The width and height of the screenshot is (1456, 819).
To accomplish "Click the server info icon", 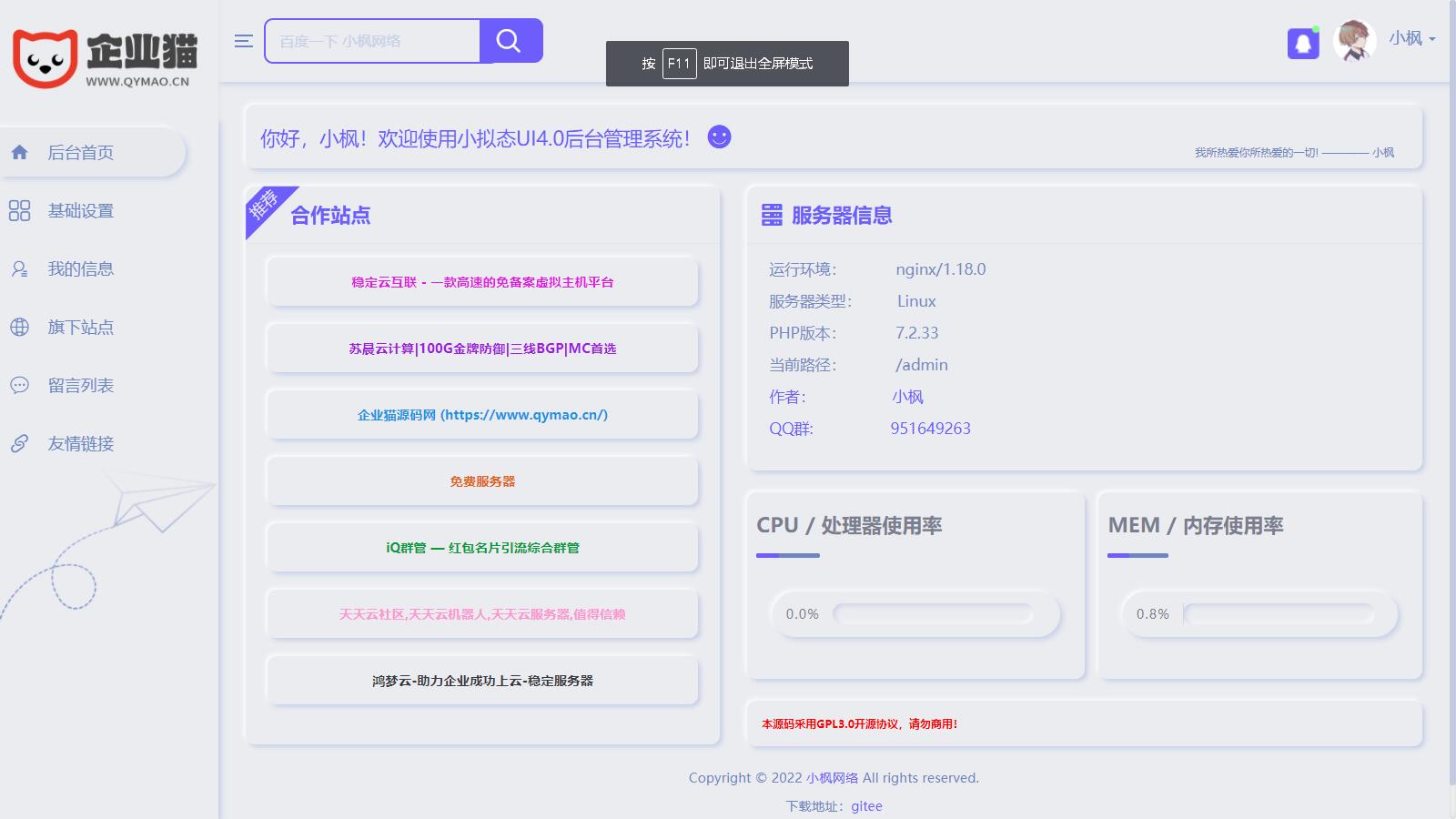I will click(x=772, y=215).
